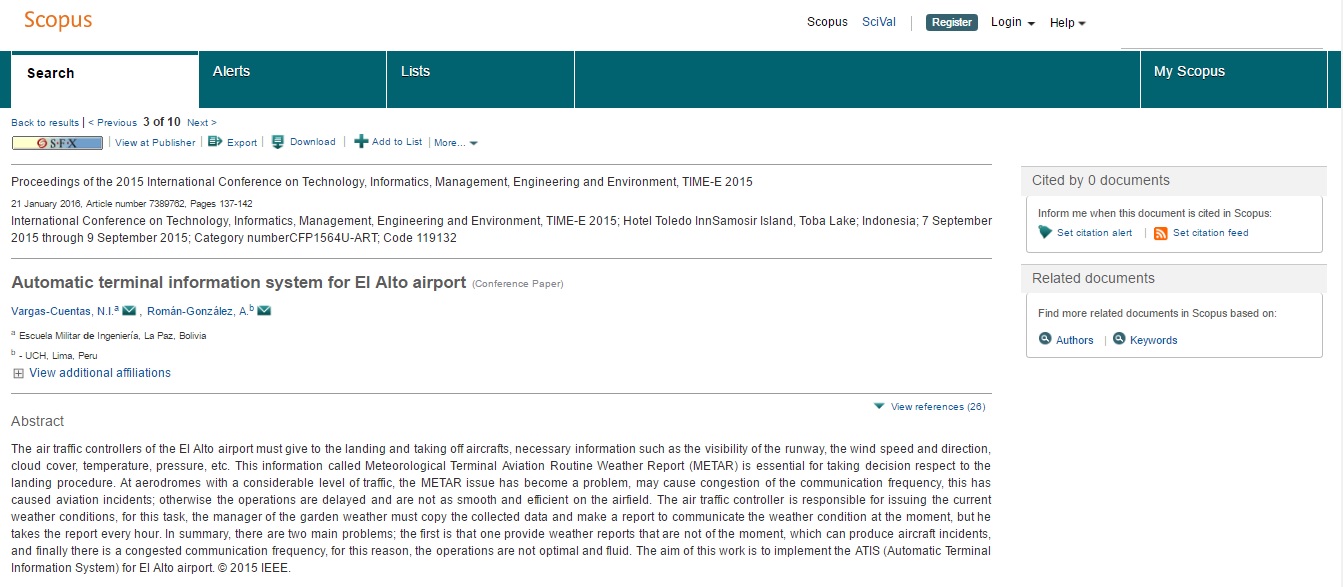The image size is (1343, 587).
Task: Email author Román-González via envelope icon
Action: click(264, 311)
